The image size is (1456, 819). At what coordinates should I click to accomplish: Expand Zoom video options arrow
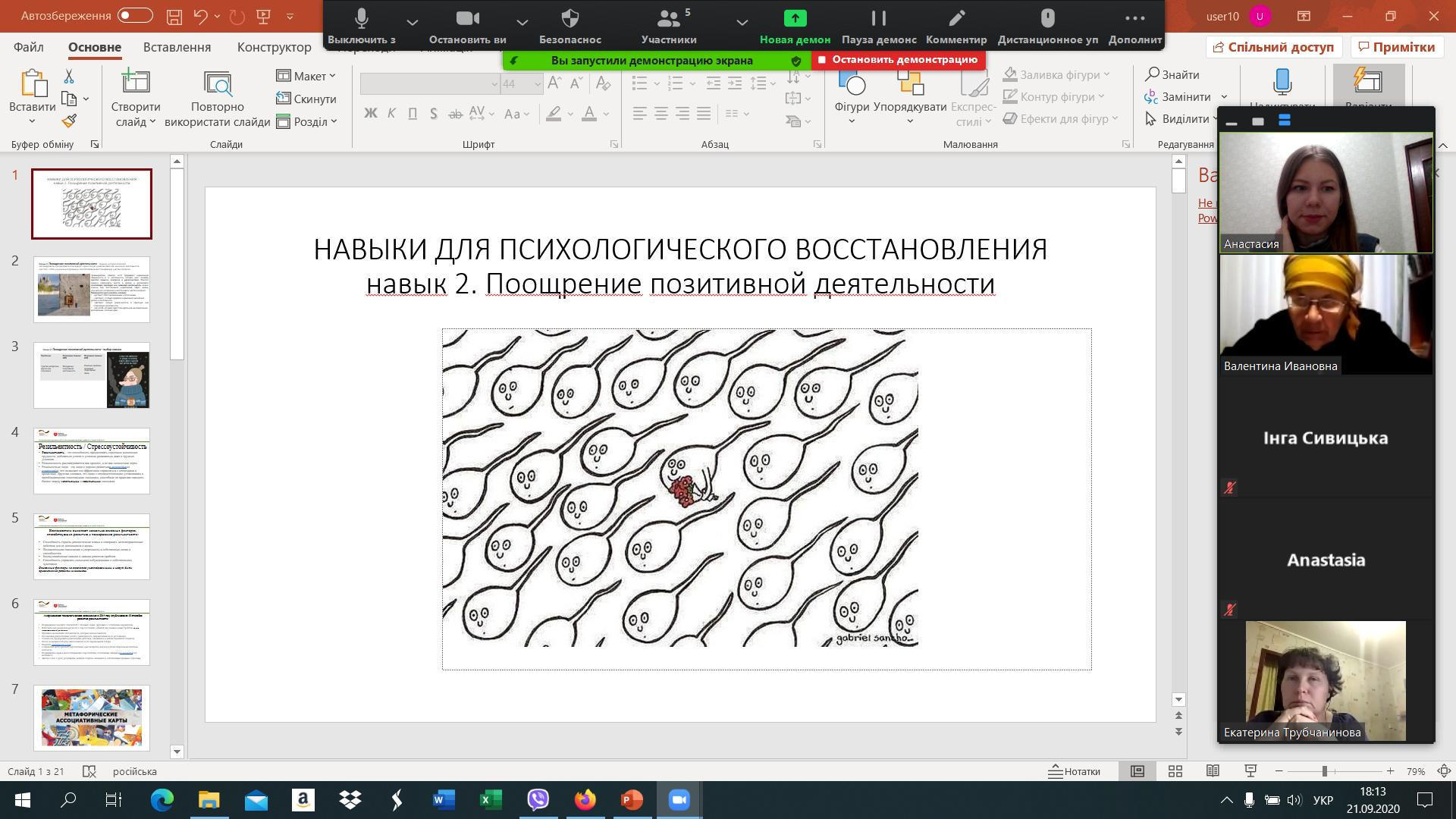click(x=522, y=22)
